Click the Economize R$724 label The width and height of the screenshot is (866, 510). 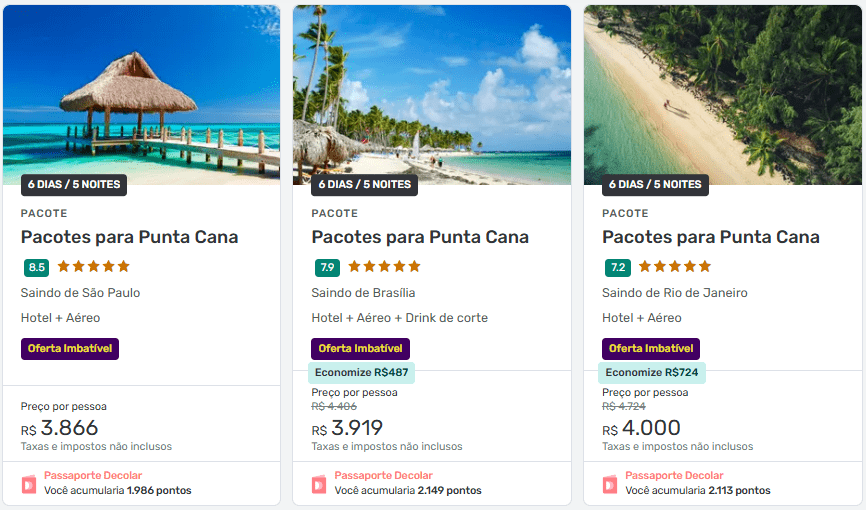pyautogui.click(x=652, y=372)
